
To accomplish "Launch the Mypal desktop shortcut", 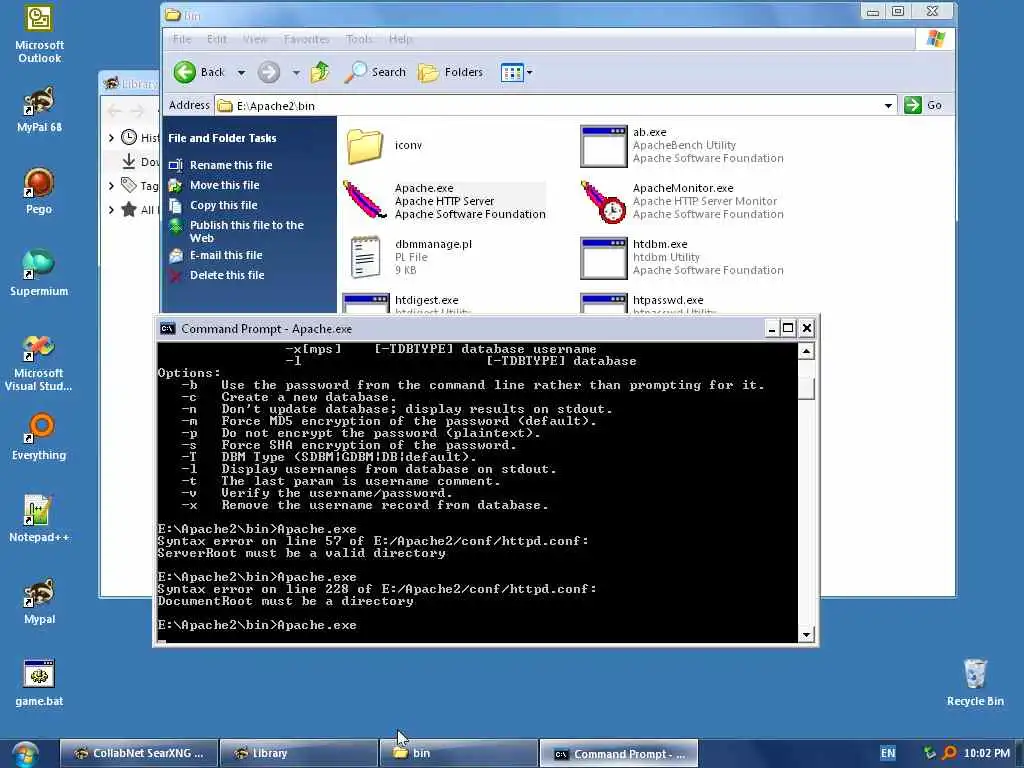I will coord(39,601).
